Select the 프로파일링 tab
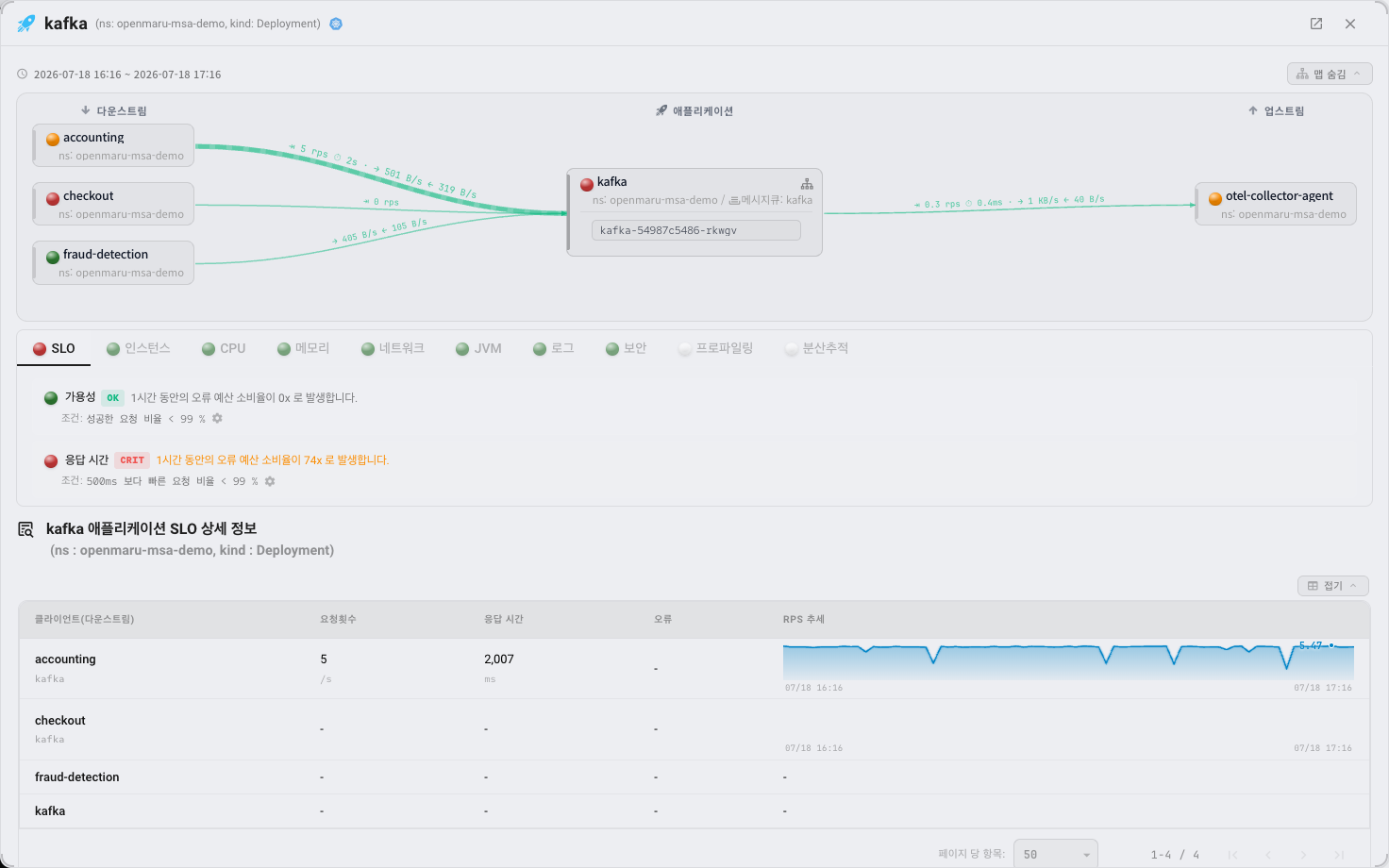This screenshot has height=868, width=1389. pos(716,348)
